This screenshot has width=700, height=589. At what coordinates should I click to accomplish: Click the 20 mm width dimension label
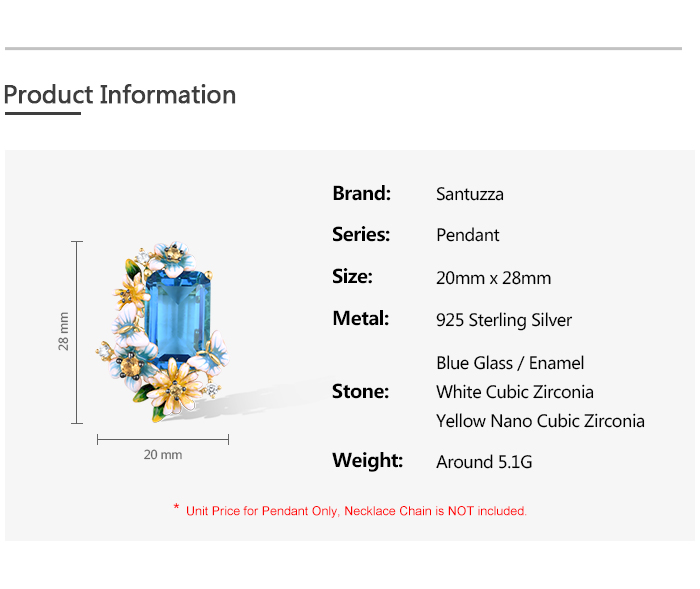tap(163, 455)
